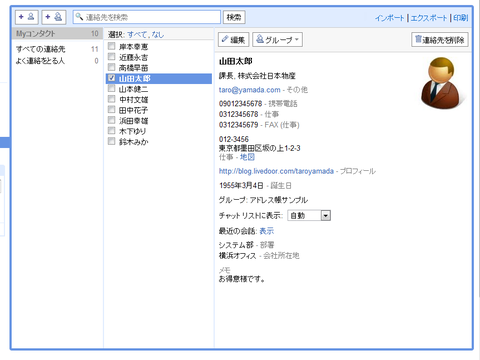The height and width of the screenshot is (360, 480).
Task: Click the add new group icon button
Action: tap(54, 17)
